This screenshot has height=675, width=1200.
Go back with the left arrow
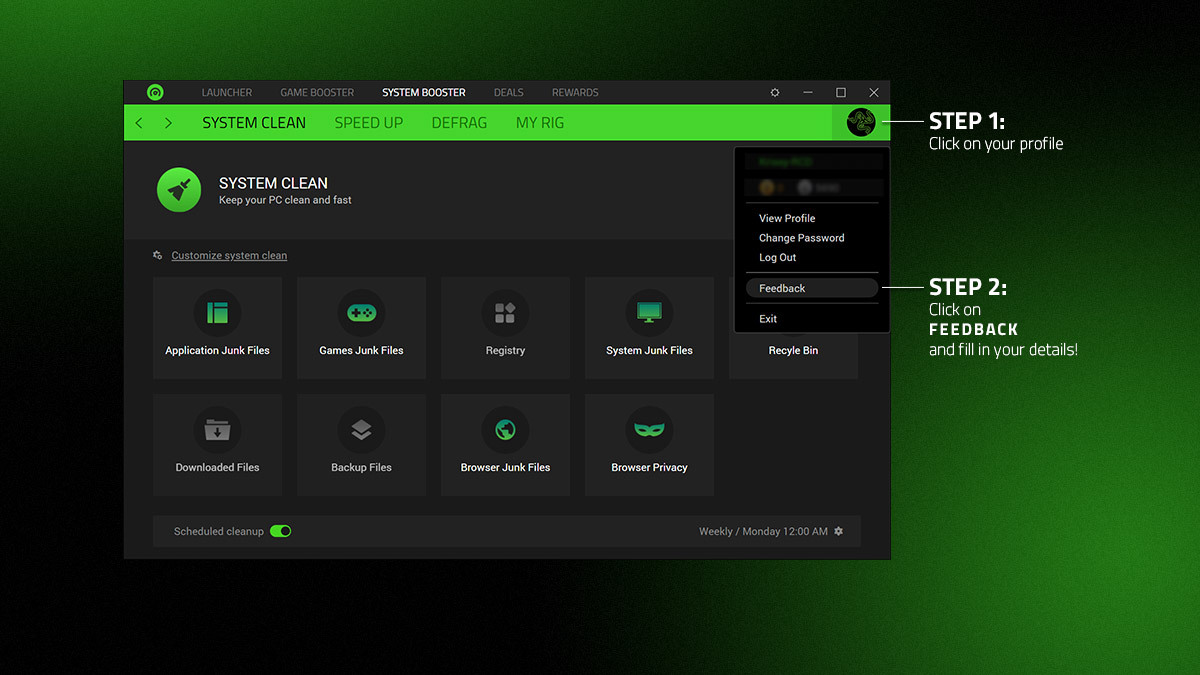click(x=139, y=123)
